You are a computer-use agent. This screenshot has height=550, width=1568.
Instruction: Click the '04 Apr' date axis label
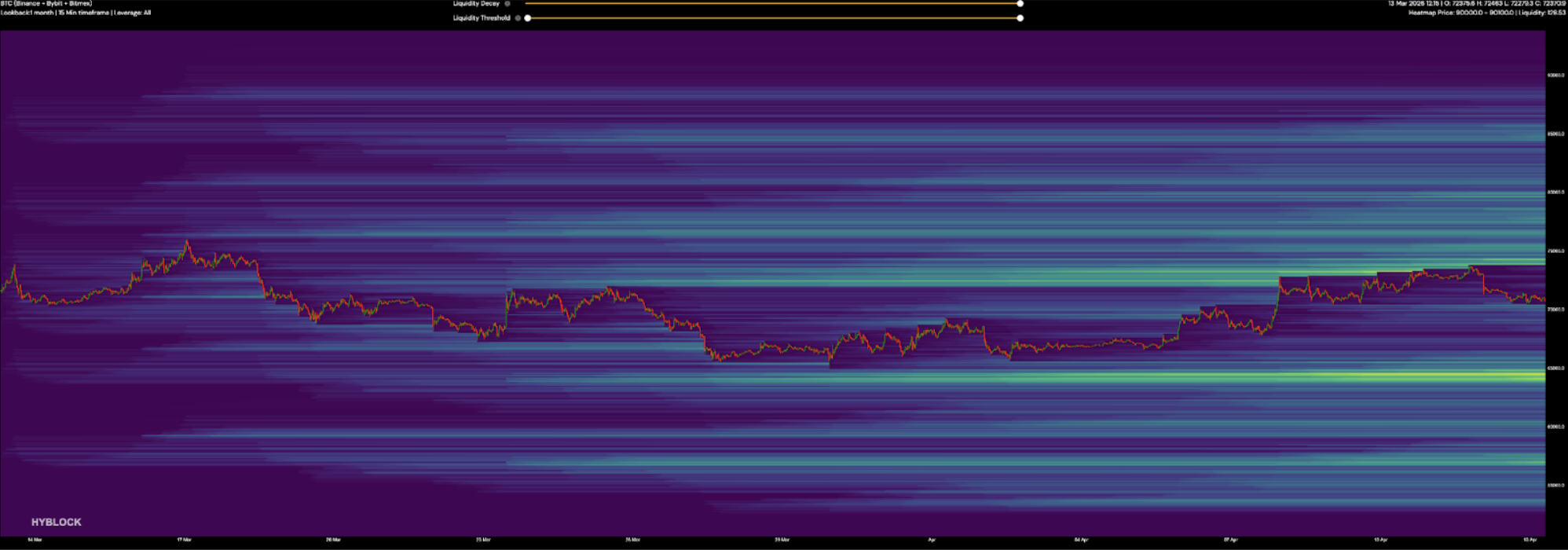click(1081, 540)
